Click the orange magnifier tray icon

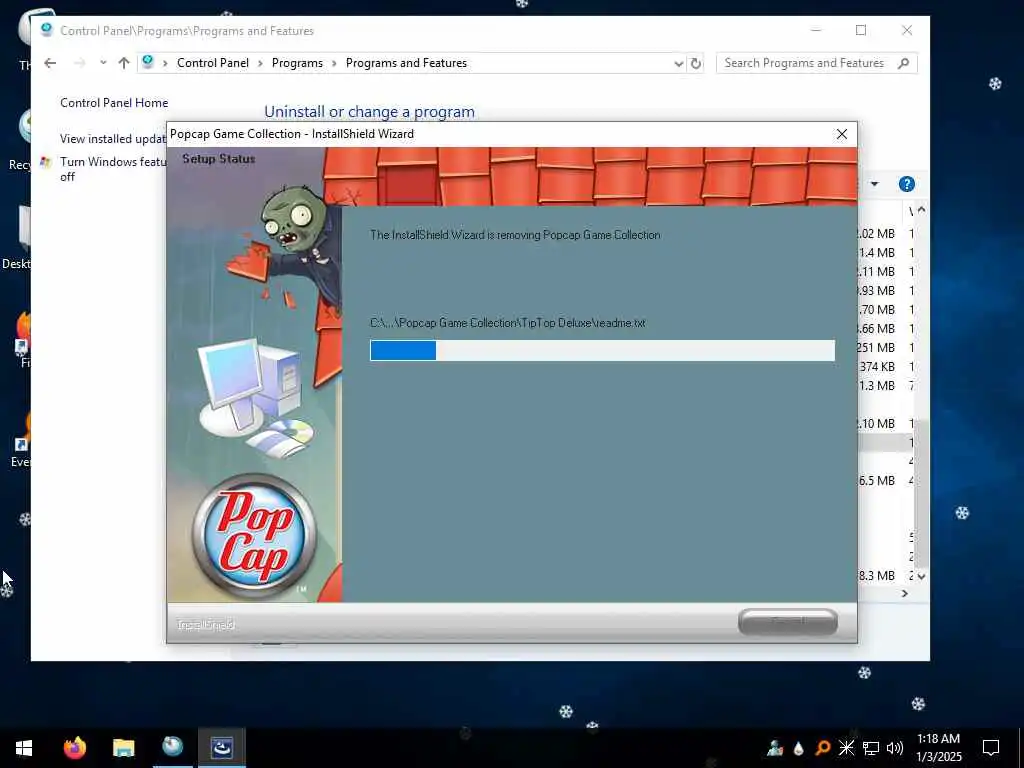(823, 748)
